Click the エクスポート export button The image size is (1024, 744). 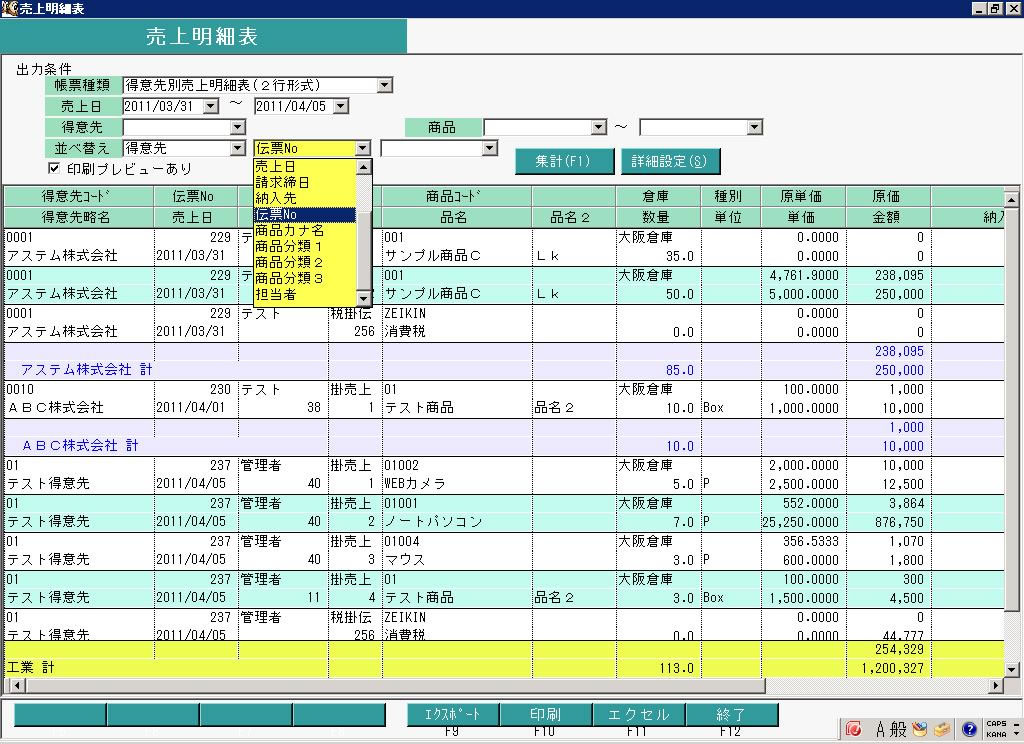click(x=453, y=714)
